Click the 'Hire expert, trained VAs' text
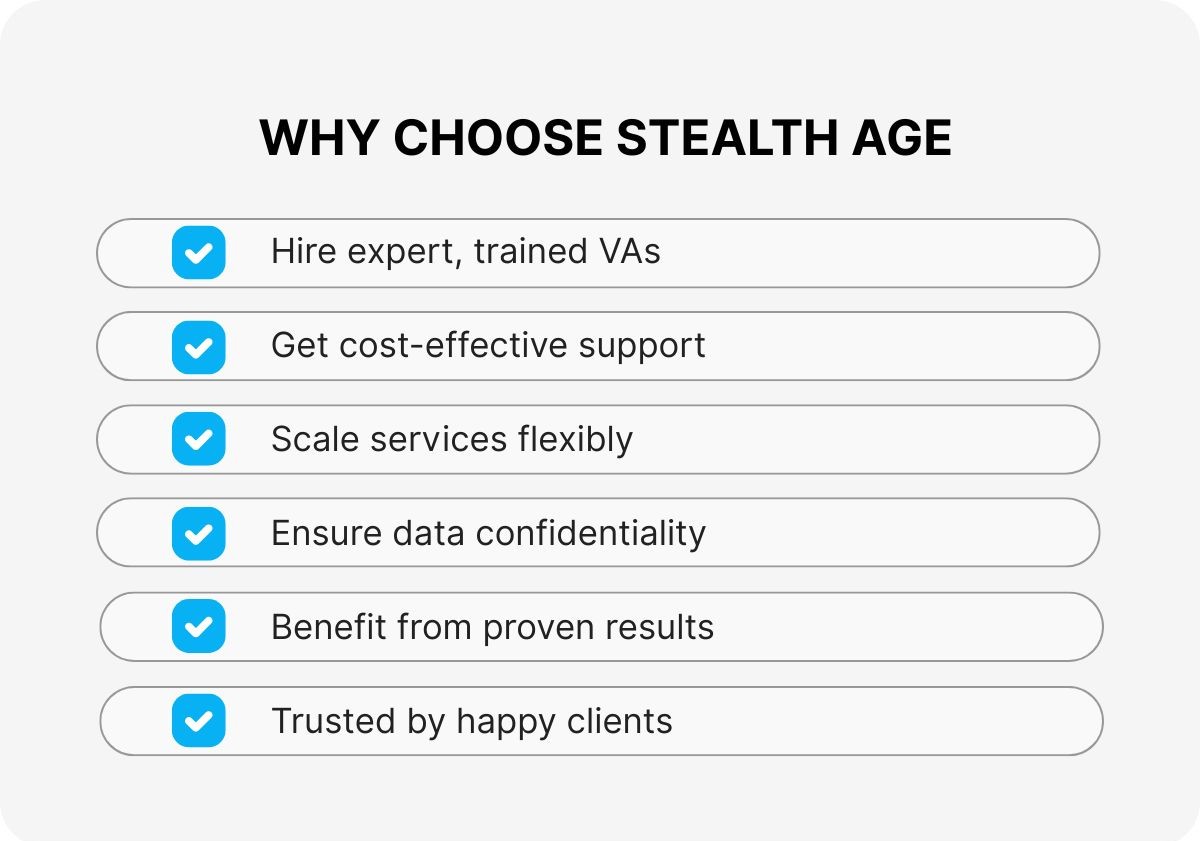 pyautogui.click(x=465, y=252)
